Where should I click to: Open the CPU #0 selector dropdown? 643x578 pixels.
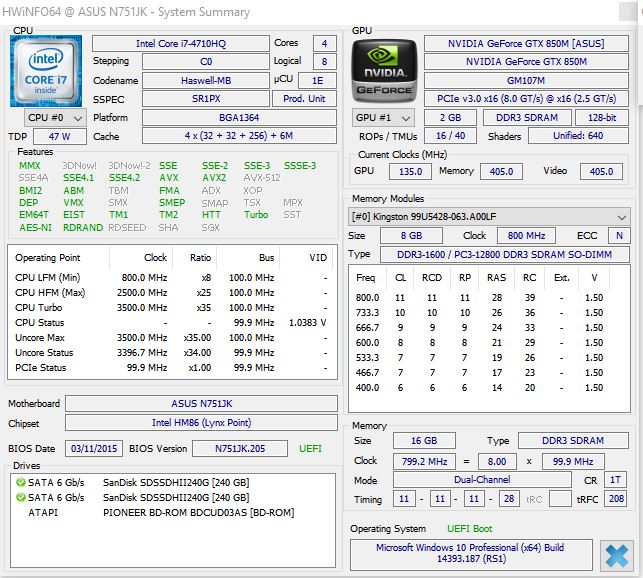55,118
